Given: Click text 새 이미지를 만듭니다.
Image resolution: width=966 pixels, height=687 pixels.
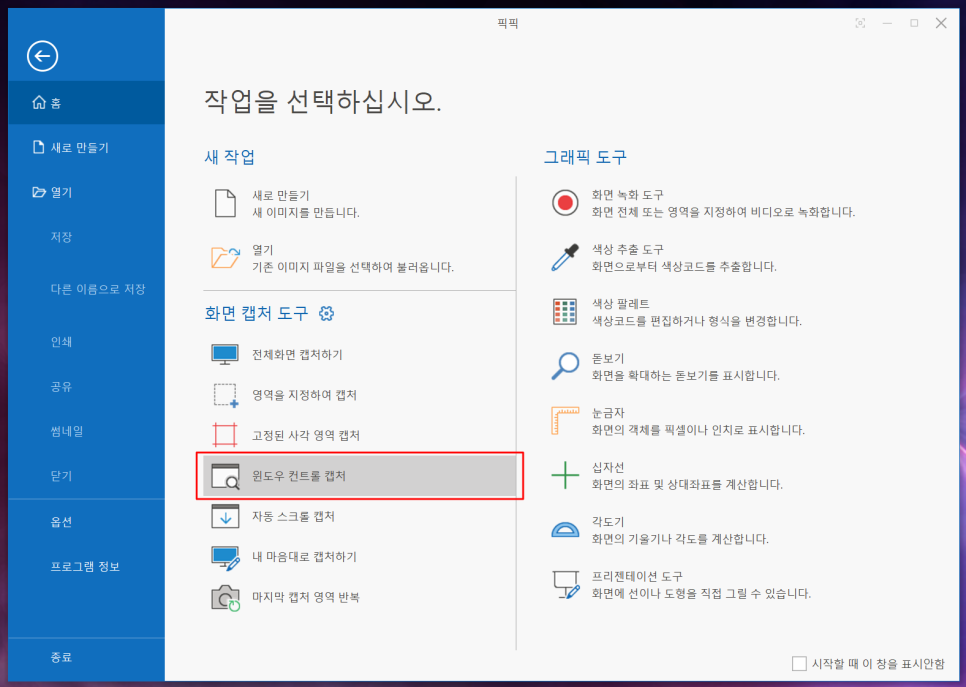Looking at the screenshot, I should pos(306,213).
